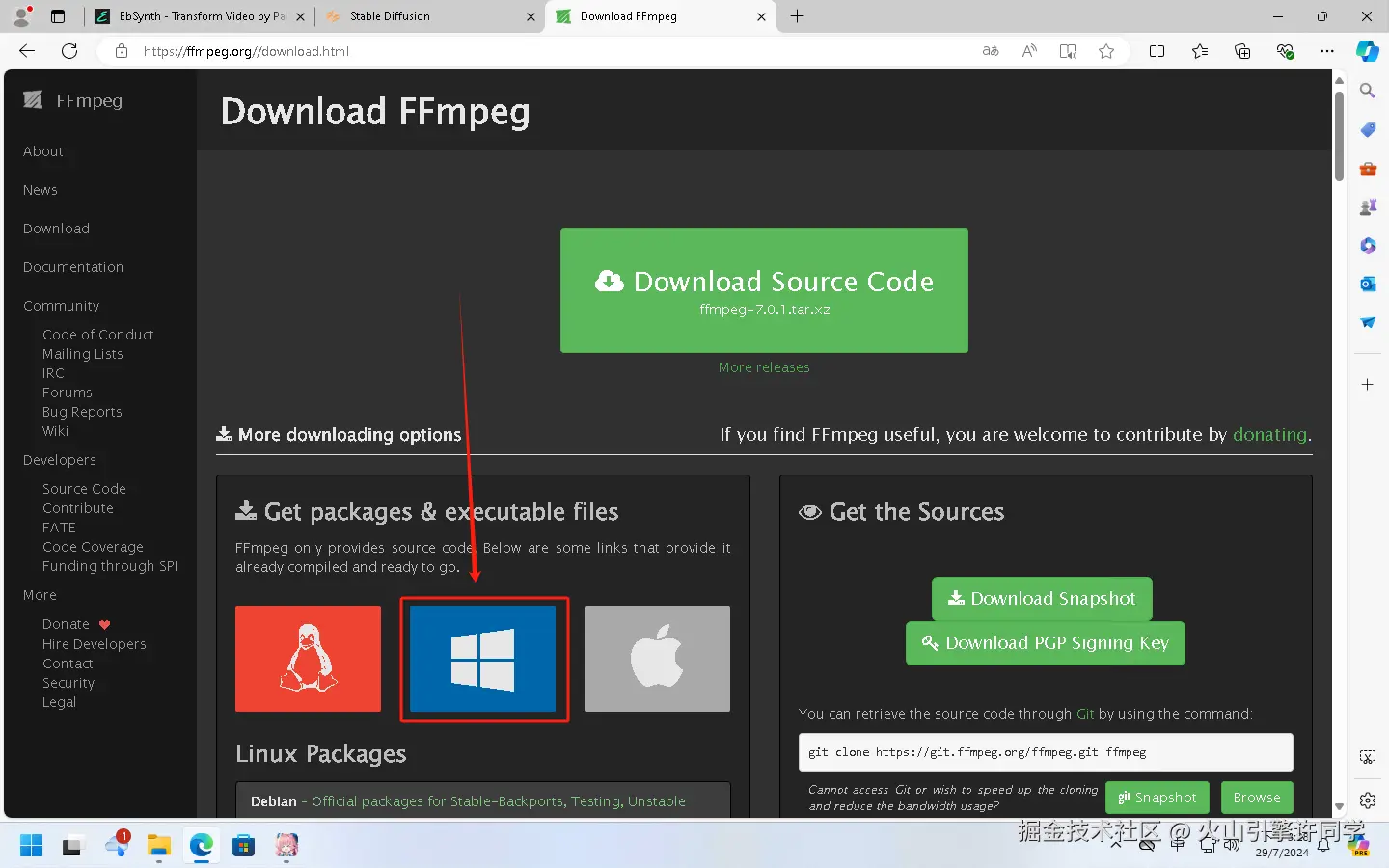The height and width of the screenshot is (868, 1389).
Task: Open Code of Conduct sidebar link
Action: [x=98, y=335]
